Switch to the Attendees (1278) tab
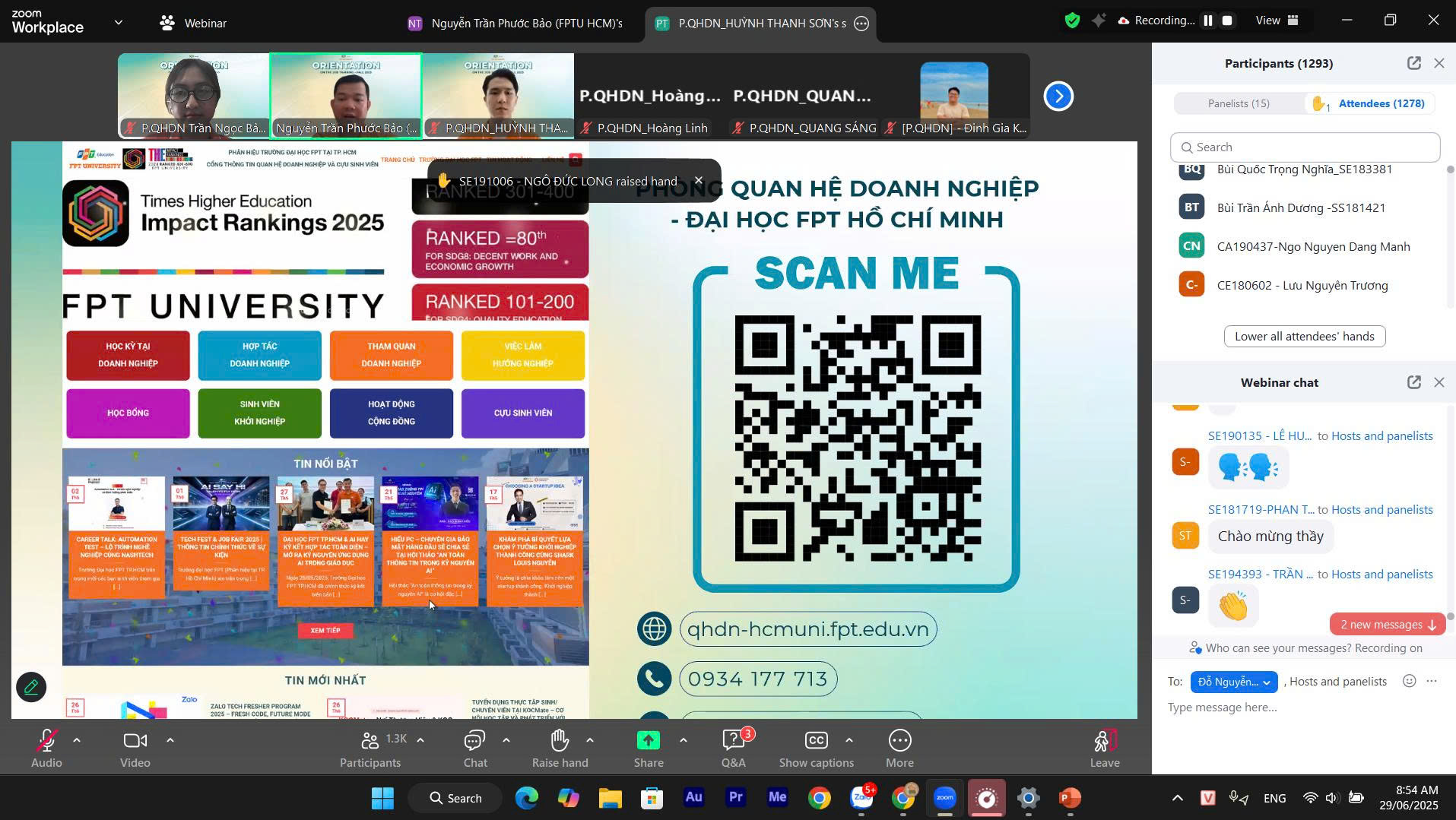This screenshot has height=820, width=1456. point(1372,103)
